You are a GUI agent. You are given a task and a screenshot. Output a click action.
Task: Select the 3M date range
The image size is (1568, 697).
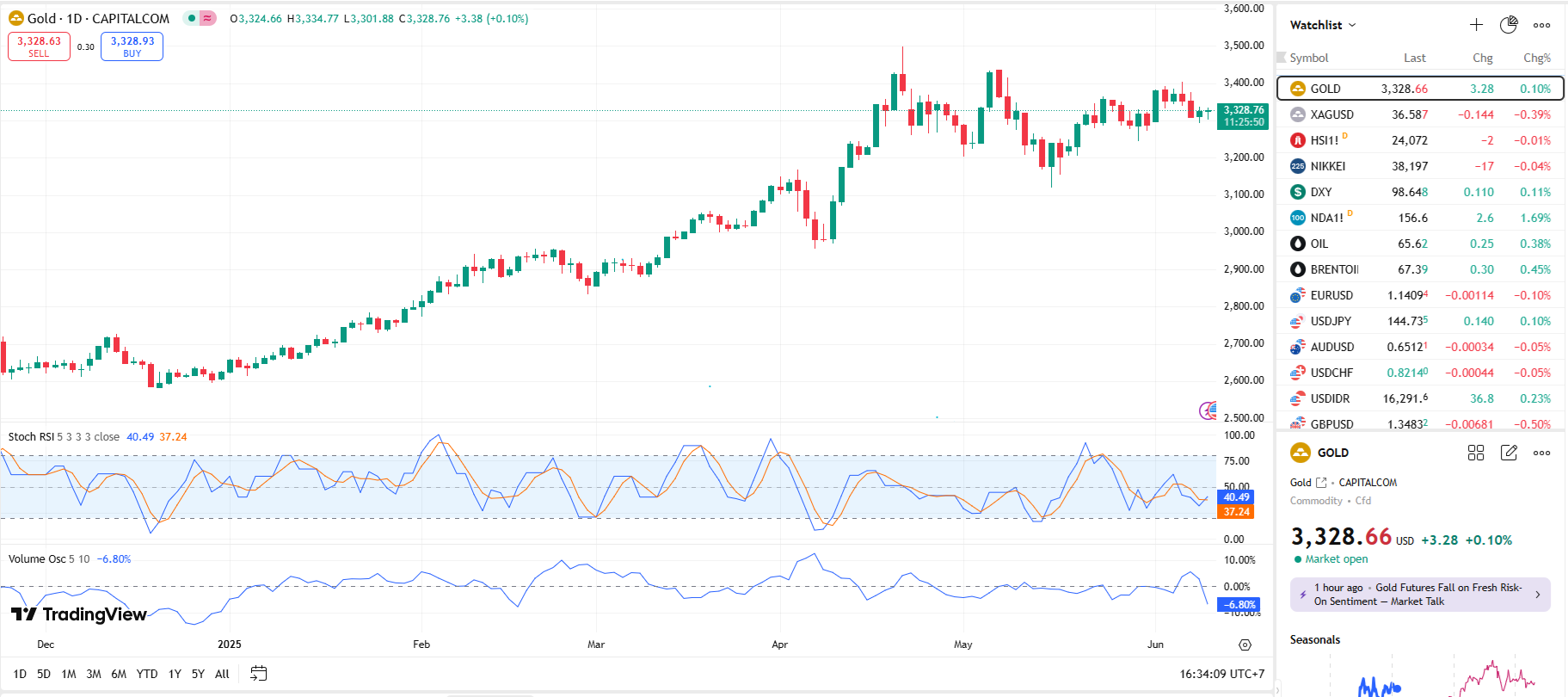point(94,674)
